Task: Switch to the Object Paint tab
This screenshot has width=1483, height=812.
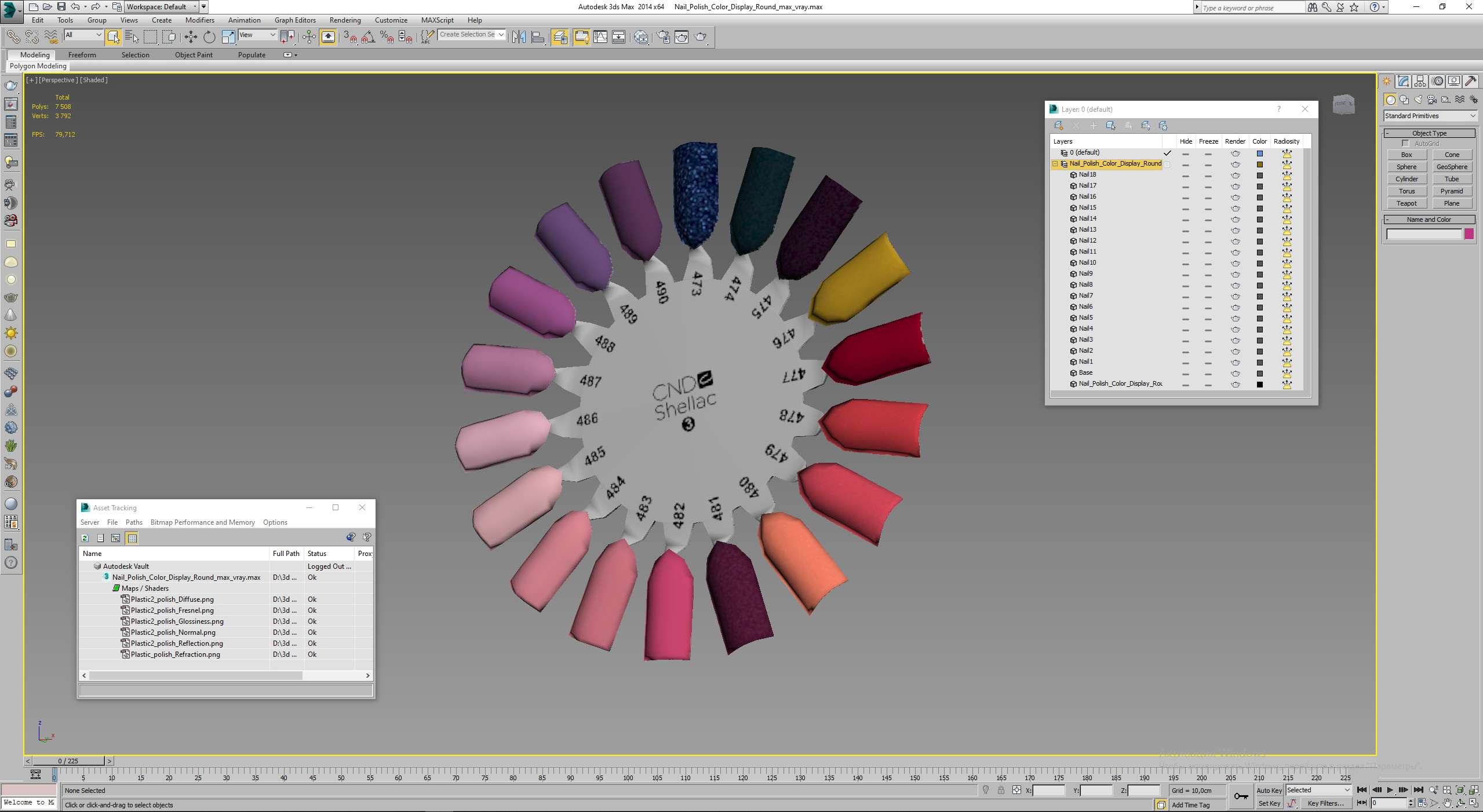Action: coord(194,55)
